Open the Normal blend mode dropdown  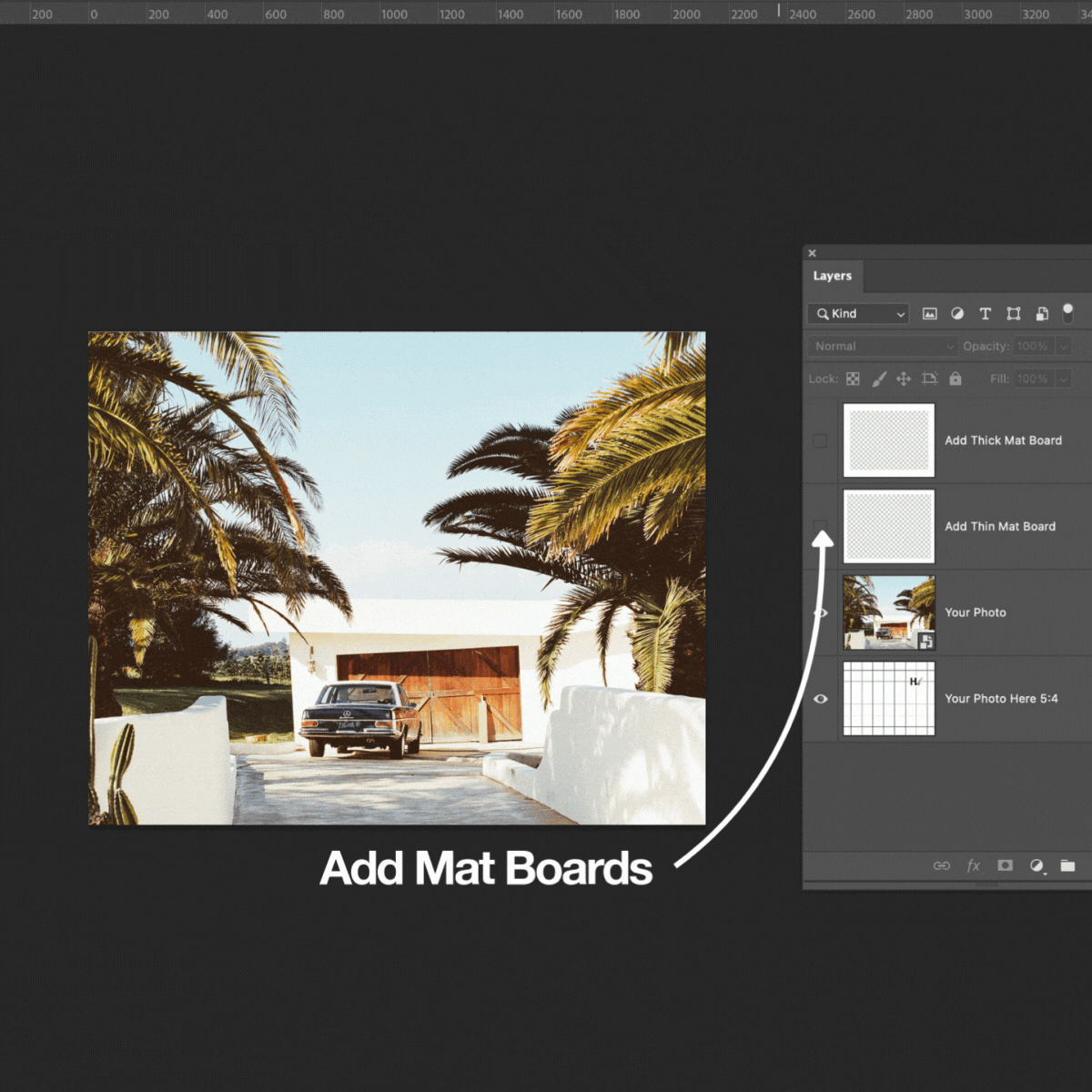point(883,347)
